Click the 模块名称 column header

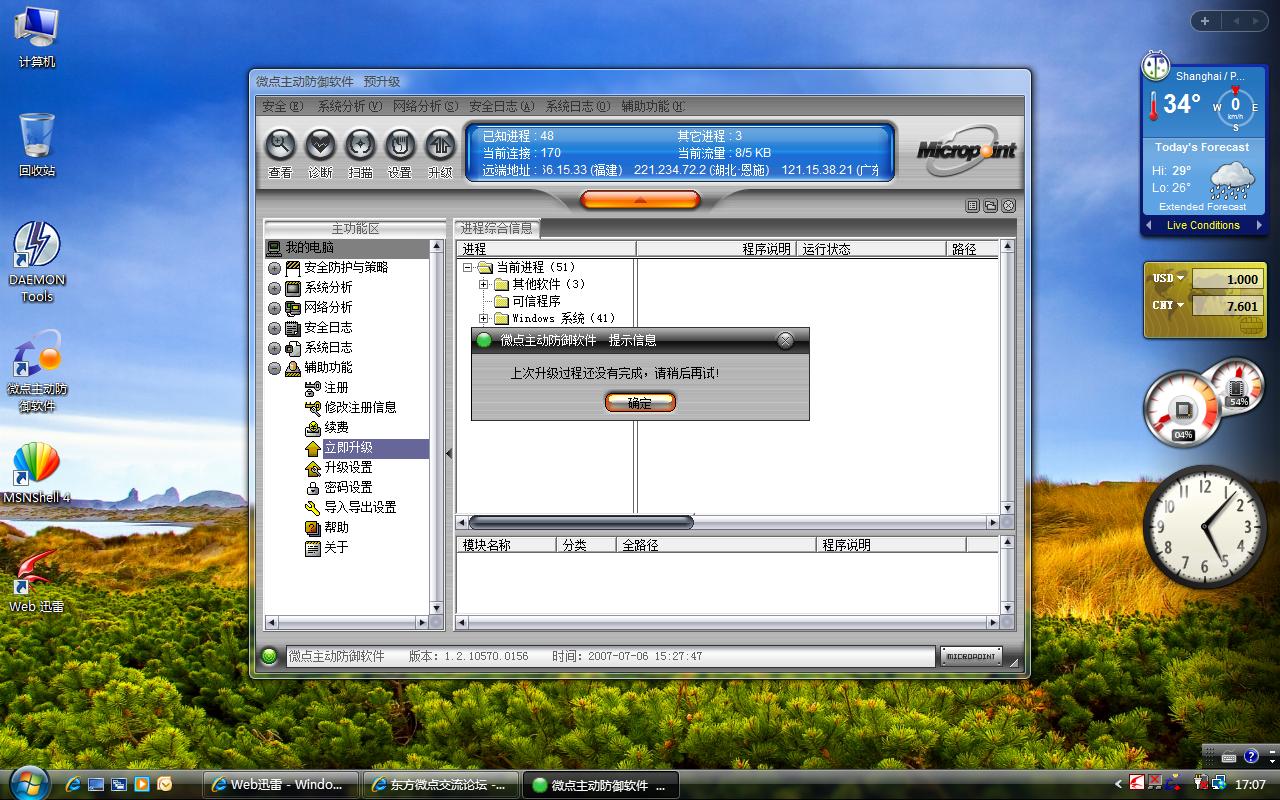click(x=506, y=545)
